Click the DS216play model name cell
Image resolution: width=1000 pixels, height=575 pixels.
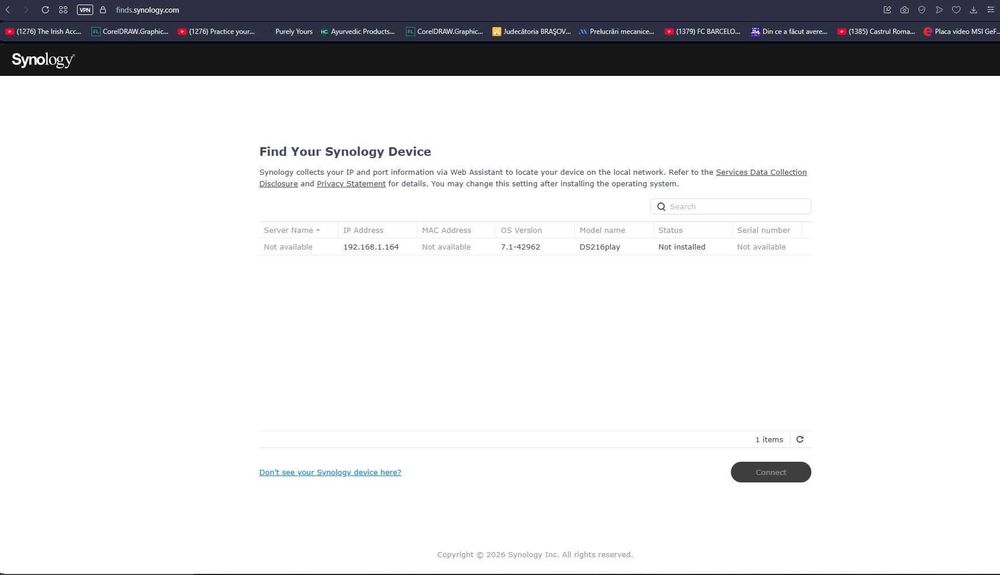point(599,247)
